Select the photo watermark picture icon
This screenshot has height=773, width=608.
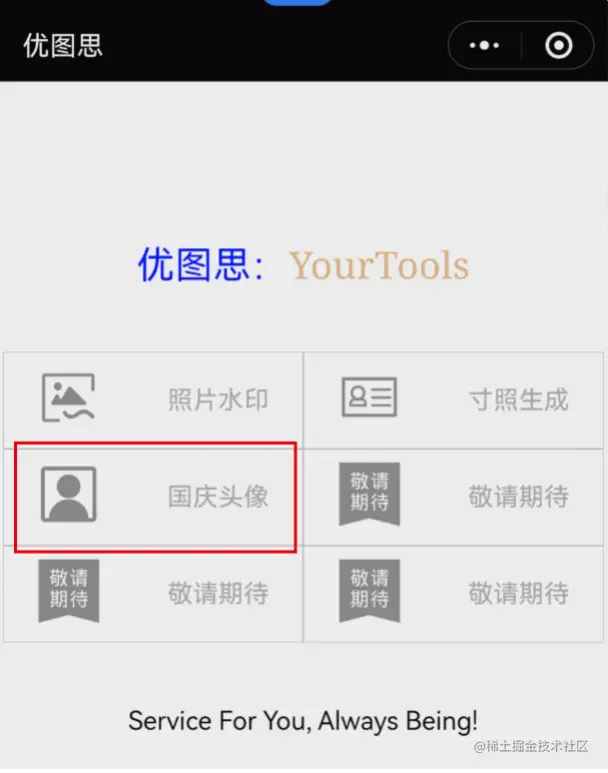pyautogui.click(x=68, y=397)
